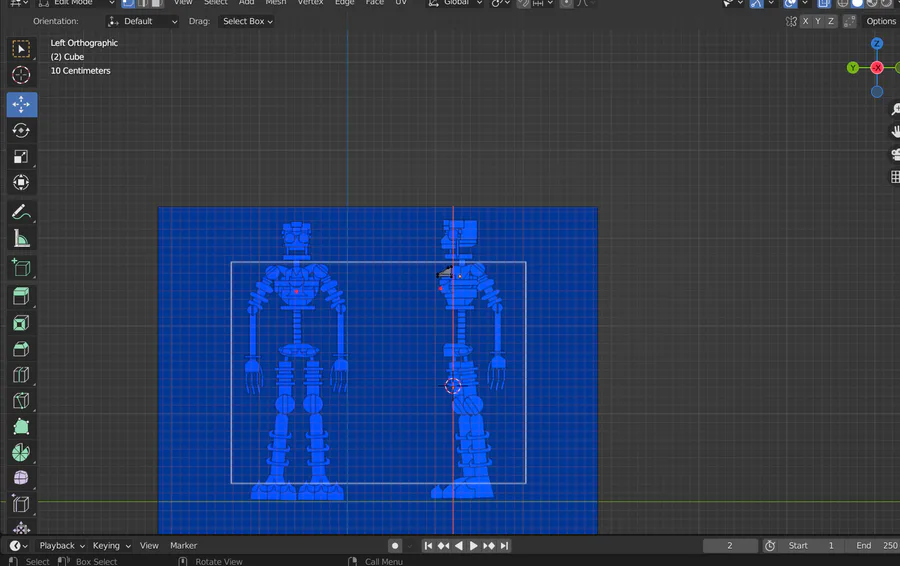Screen dimensions: 900x566
Task: Click the mesh symmetry butterfly icon
Action: (791, 21)
